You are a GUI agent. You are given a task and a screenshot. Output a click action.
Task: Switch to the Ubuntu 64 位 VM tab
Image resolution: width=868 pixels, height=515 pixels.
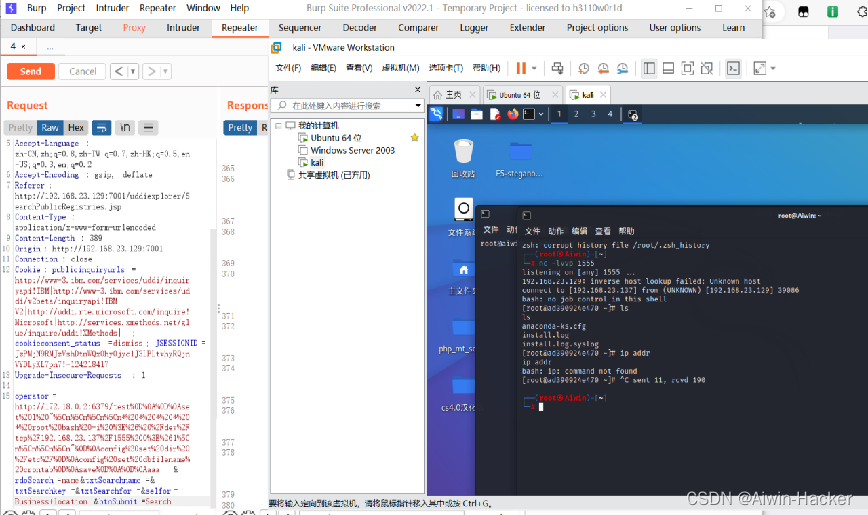pos(520,95)
